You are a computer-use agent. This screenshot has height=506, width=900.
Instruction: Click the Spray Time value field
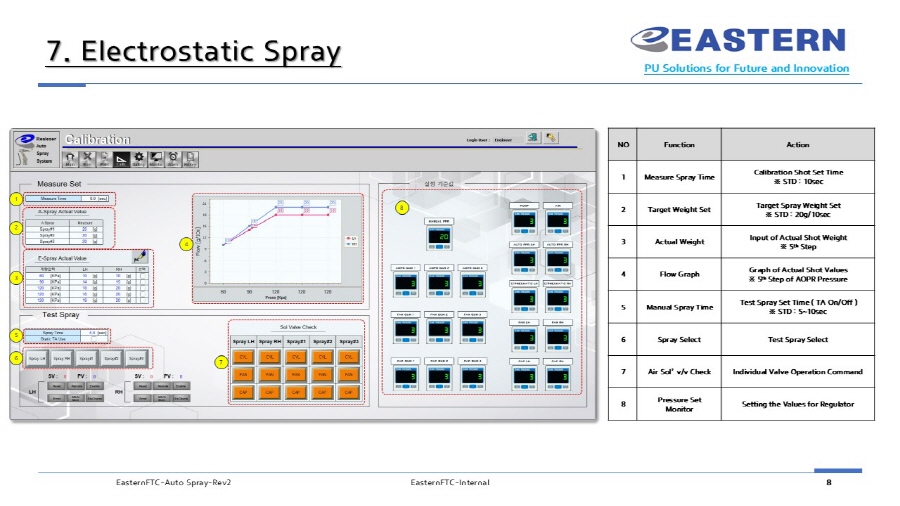pos(94,333)
